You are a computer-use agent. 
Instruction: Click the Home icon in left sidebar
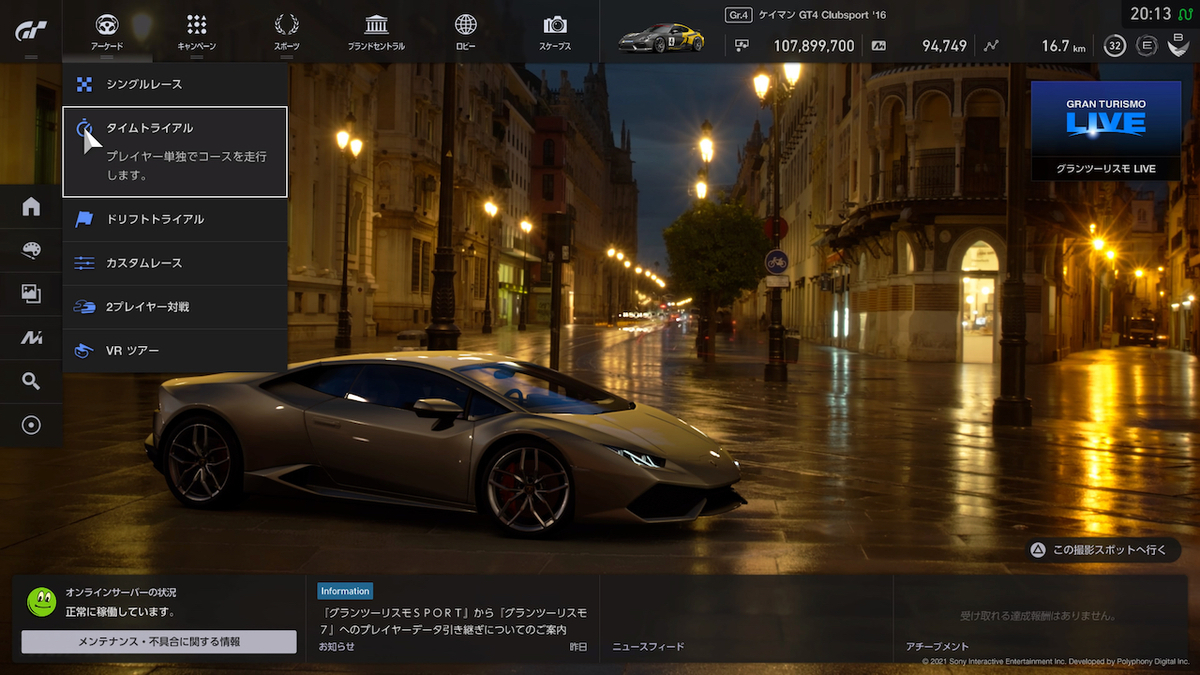coord(31,207)
